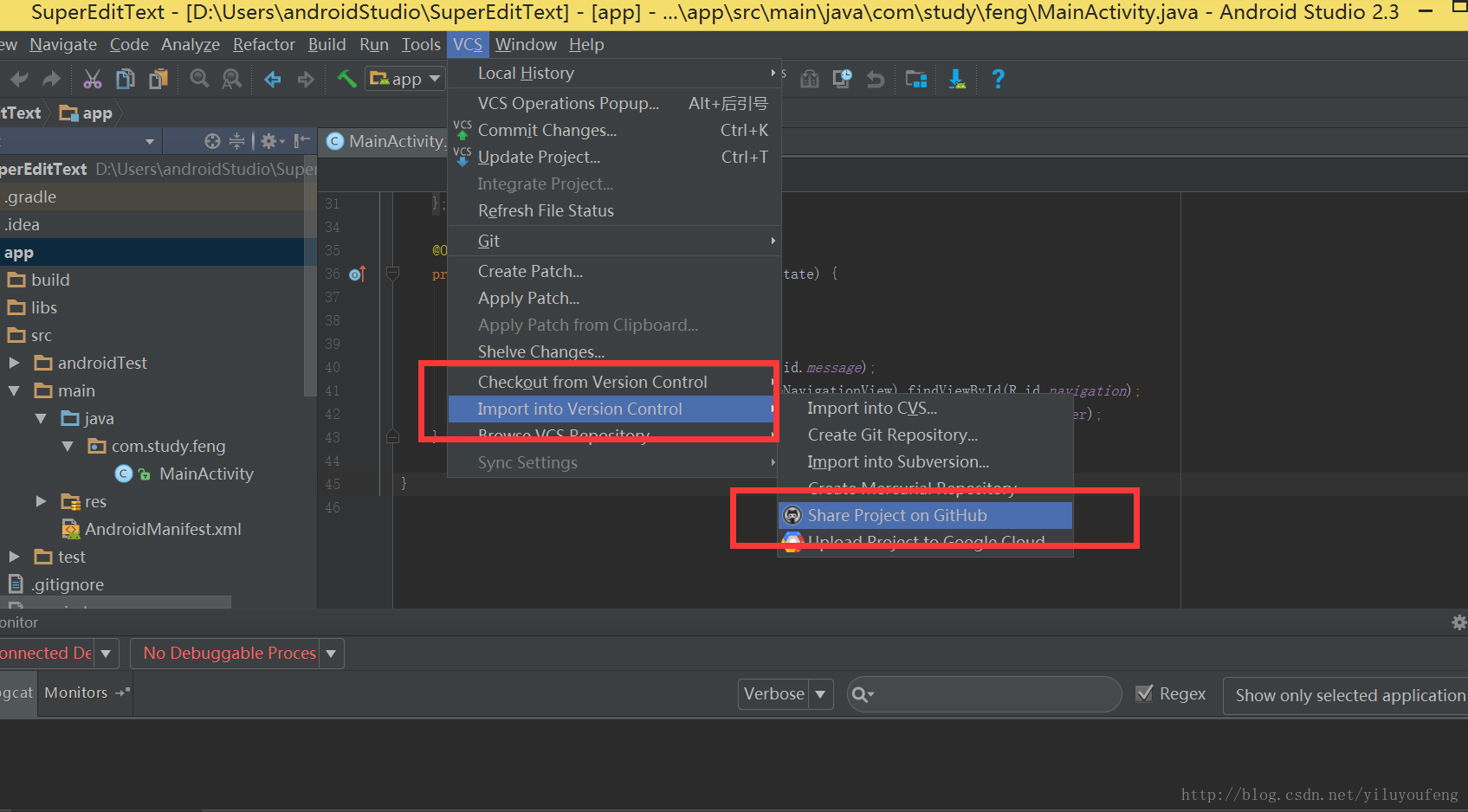Choose VCS Operations Popup entry
The image size is (1468, 812).
point(614,103)
